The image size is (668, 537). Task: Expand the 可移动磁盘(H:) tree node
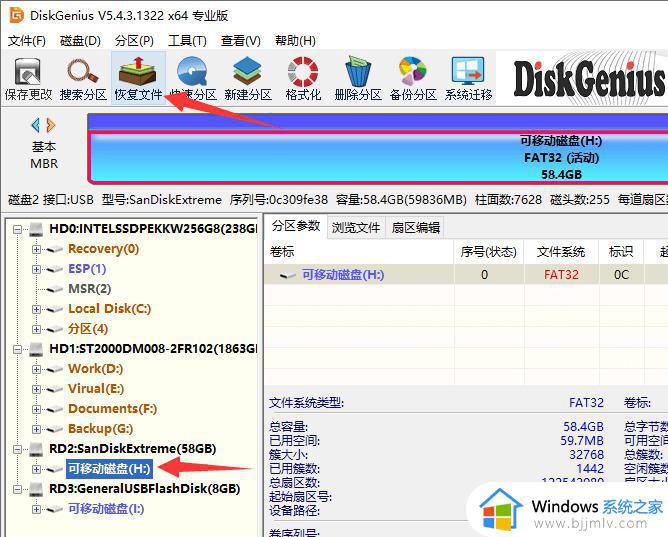point(36,469)
